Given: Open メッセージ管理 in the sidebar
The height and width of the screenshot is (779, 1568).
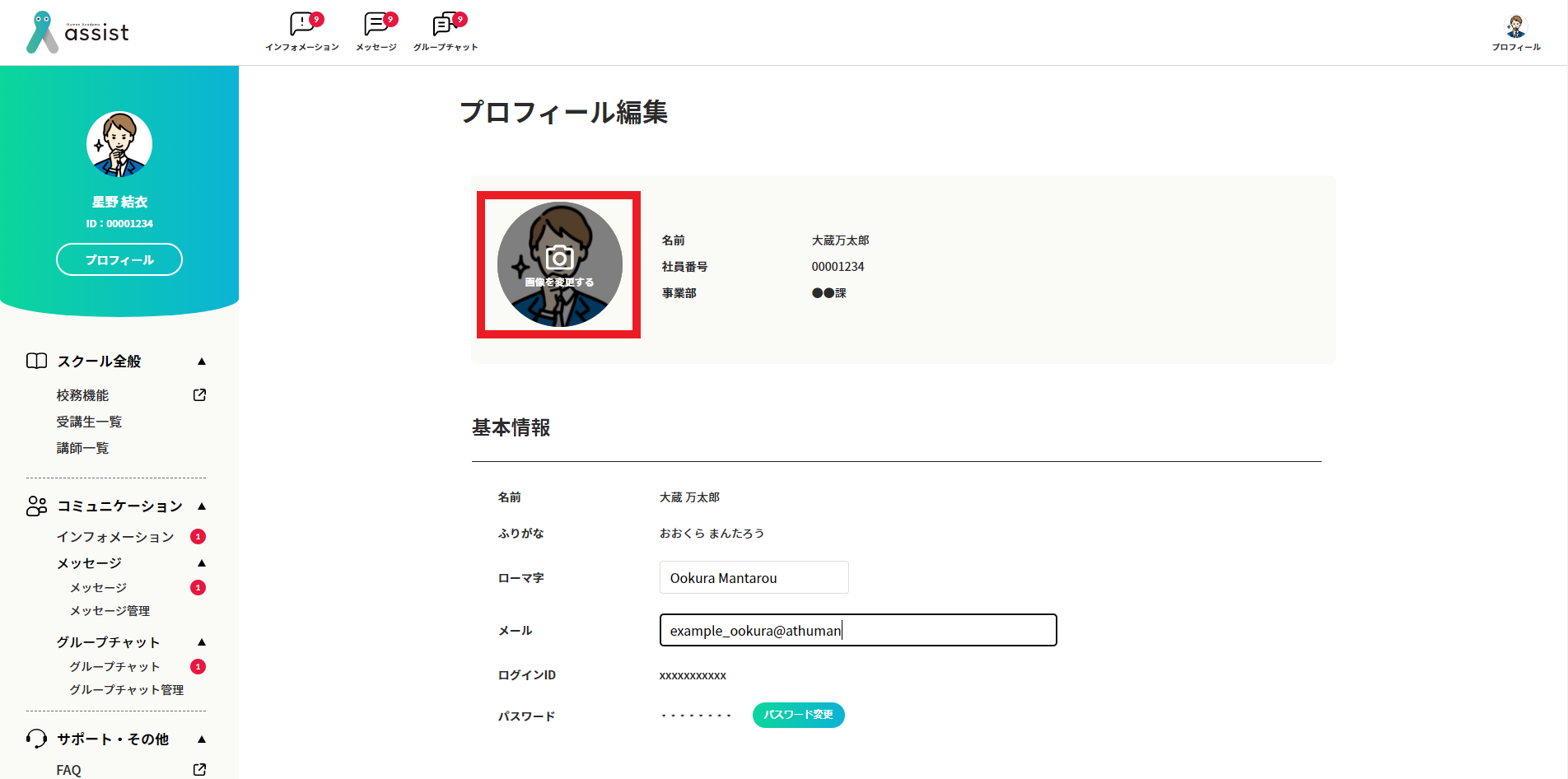Looking at the screenshot, I should tap(110, 611).
